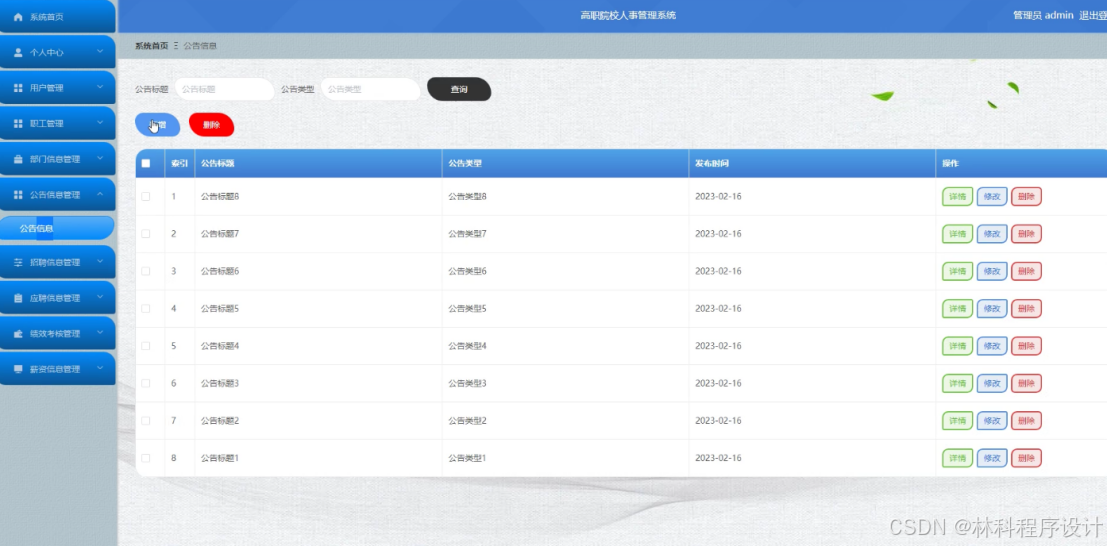Expand the 个人中心 menu chevron
The image size is (1107, 547).
tap(100, 52)
